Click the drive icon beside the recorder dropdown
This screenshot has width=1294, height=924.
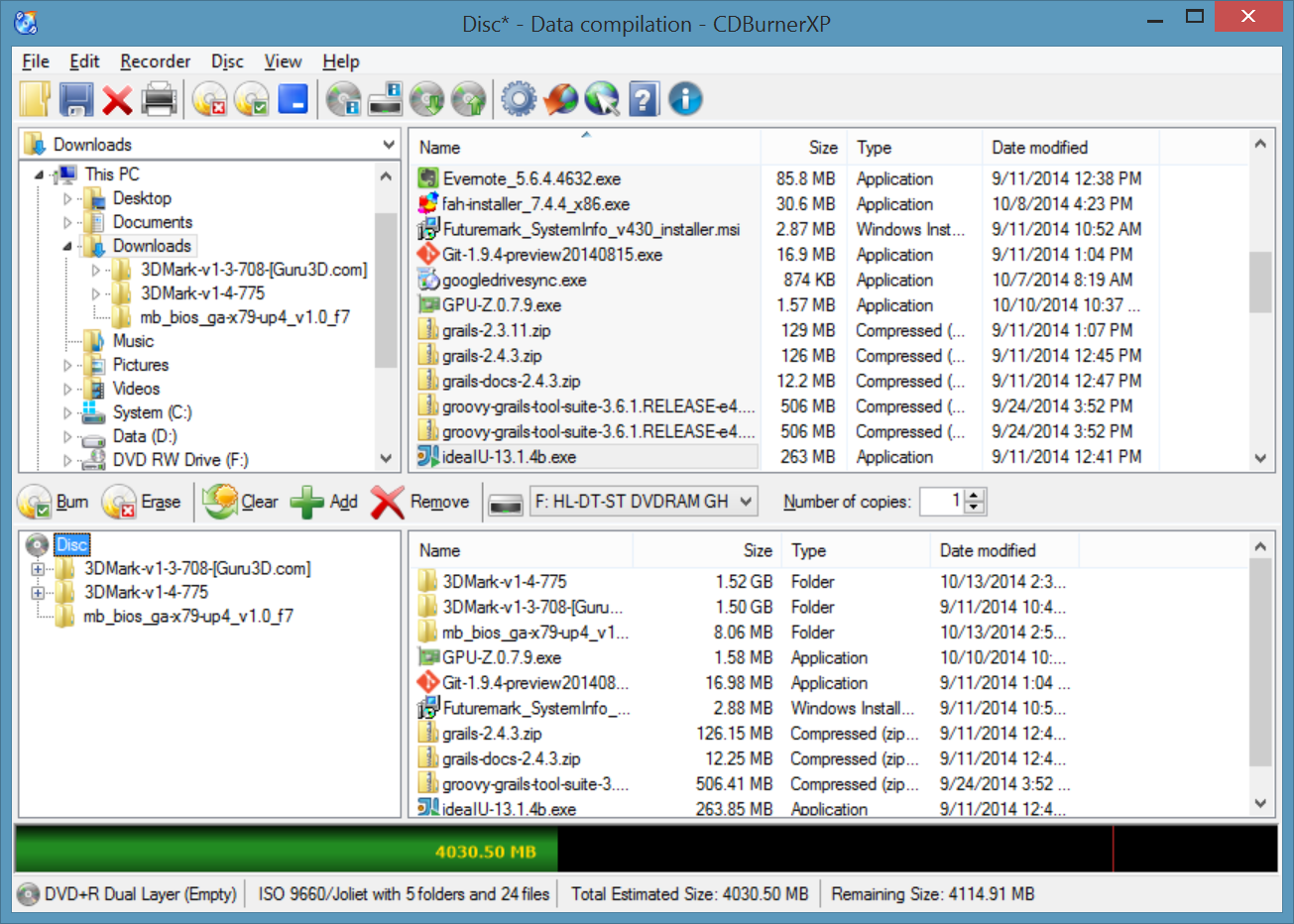tap(506, 503)
